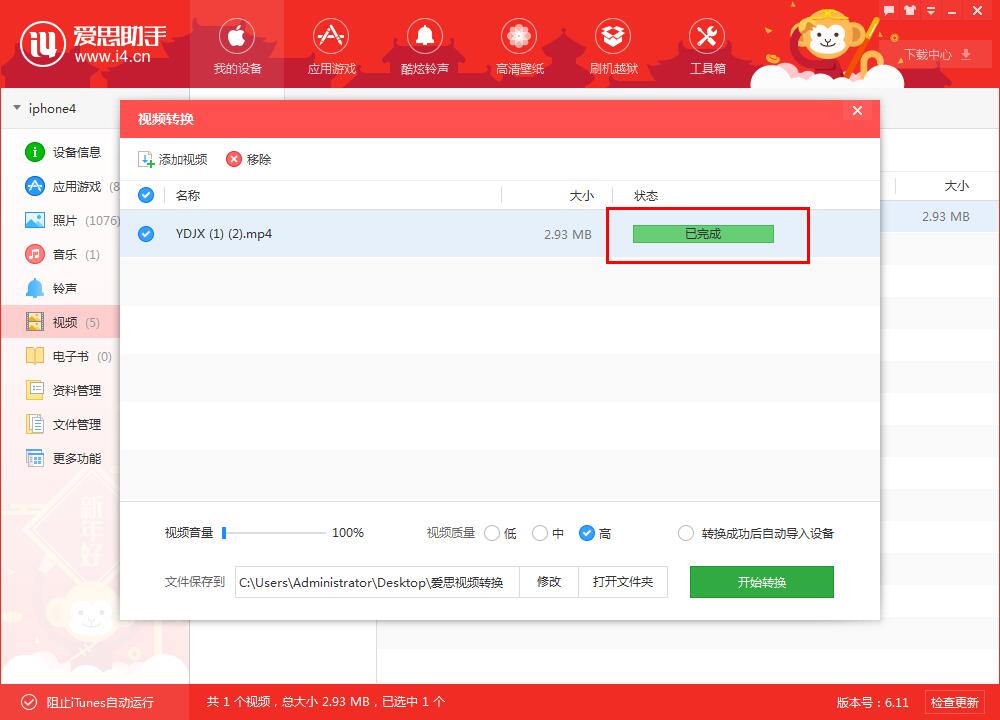Select 低 video quality radio button
This screenshot has height=720, width=1000.
coord(491,533)
